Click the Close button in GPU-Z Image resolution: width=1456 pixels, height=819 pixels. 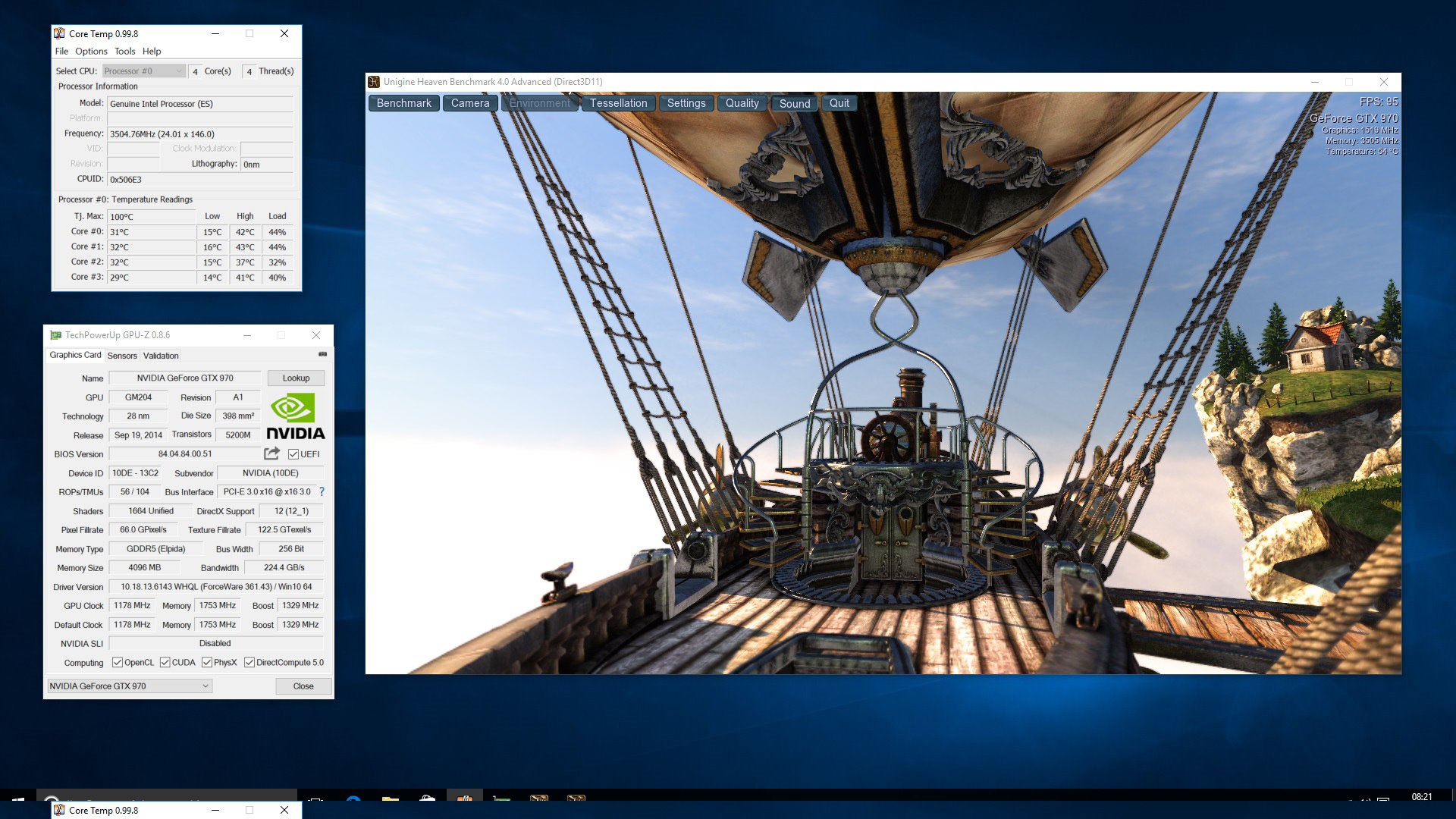(x=303, y=686)
